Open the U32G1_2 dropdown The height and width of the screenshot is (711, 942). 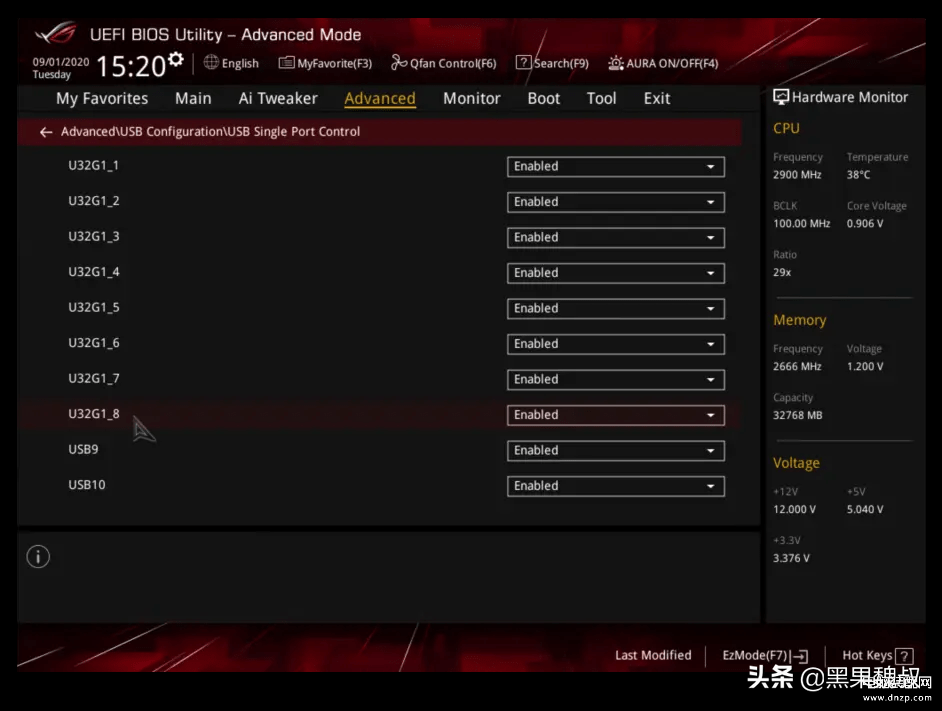pyautogui.click(x=616, y=202)
